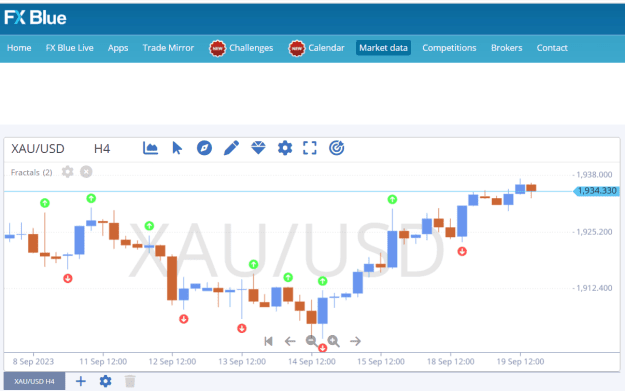The image size is (625, 391).
Task: Open FX Blue Live menu
Action: (x=70, y=48)
